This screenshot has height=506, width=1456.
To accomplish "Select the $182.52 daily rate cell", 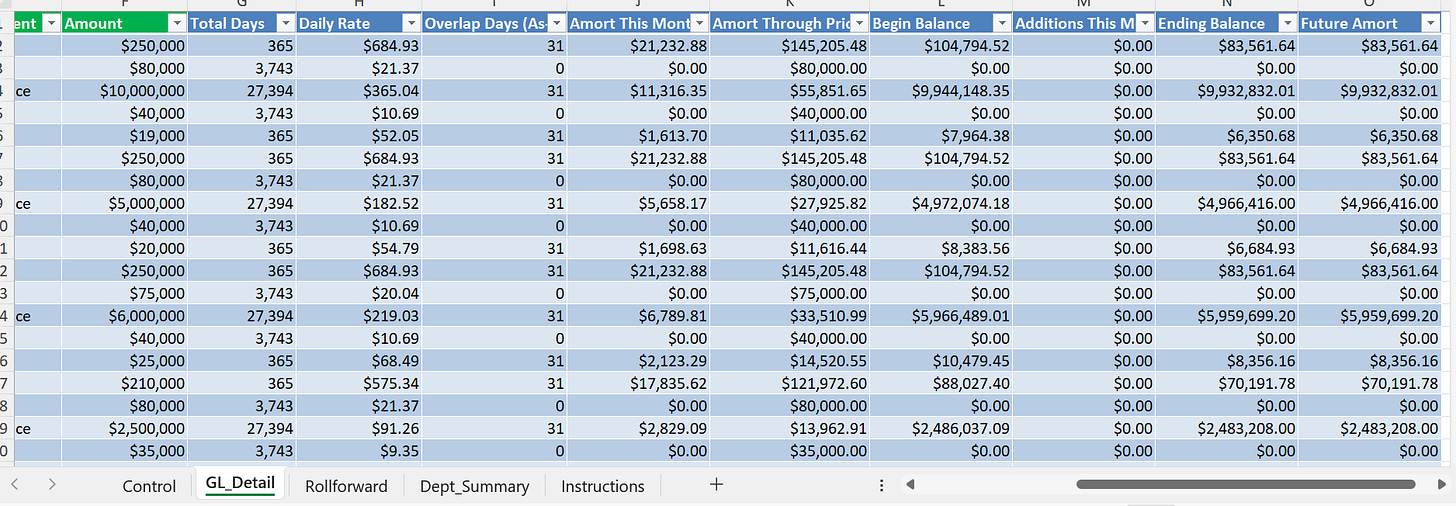I will (x=359, y=203).
